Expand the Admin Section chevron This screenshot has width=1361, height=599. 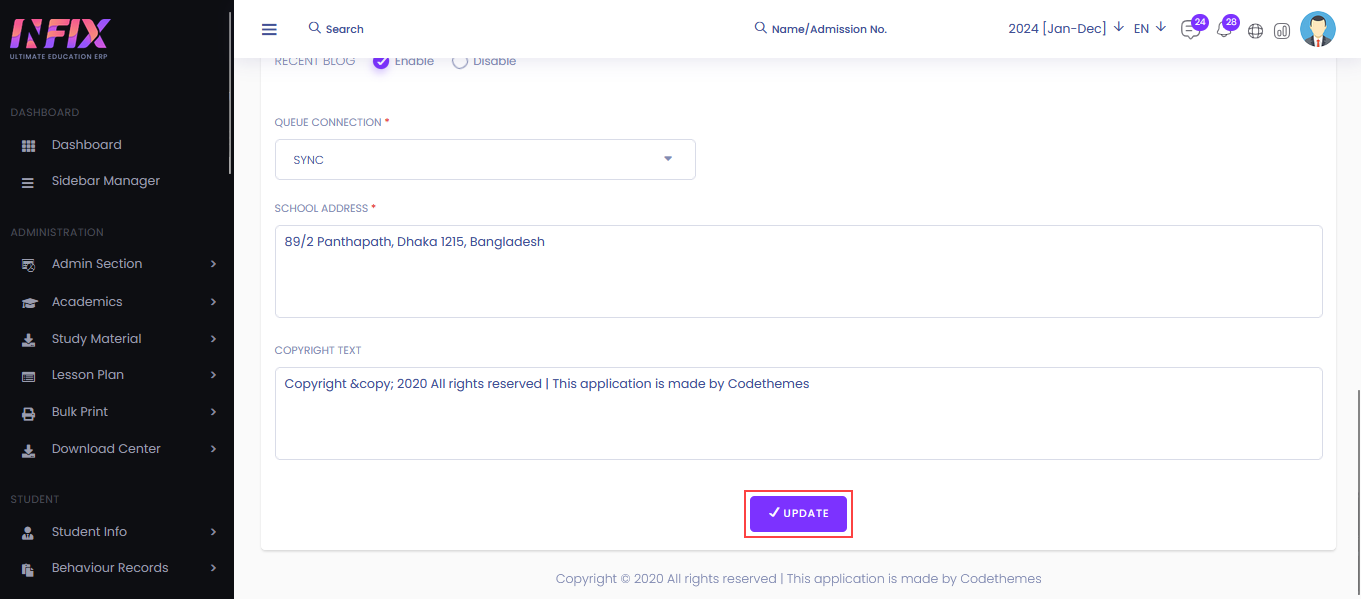pyautogui.click(x=213, y=264)
